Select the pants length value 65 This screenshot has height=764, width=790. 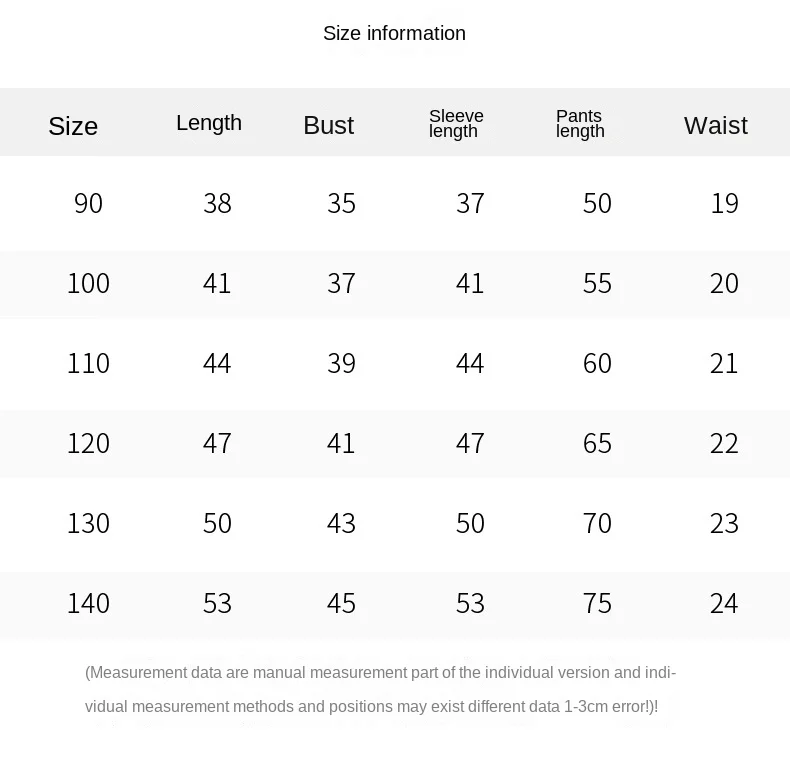597,443
